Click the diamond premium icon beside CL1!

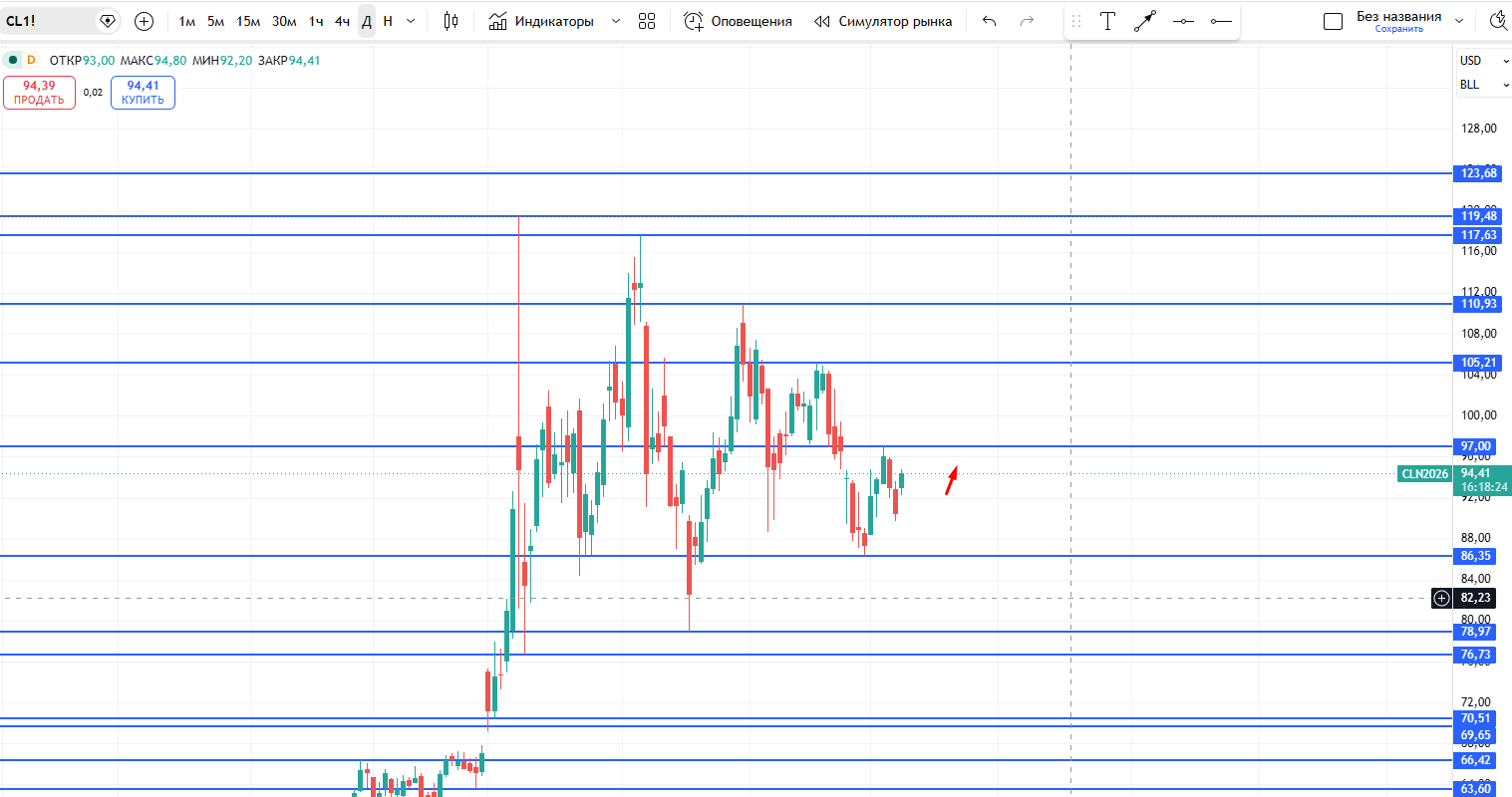(x=108, y=21)
